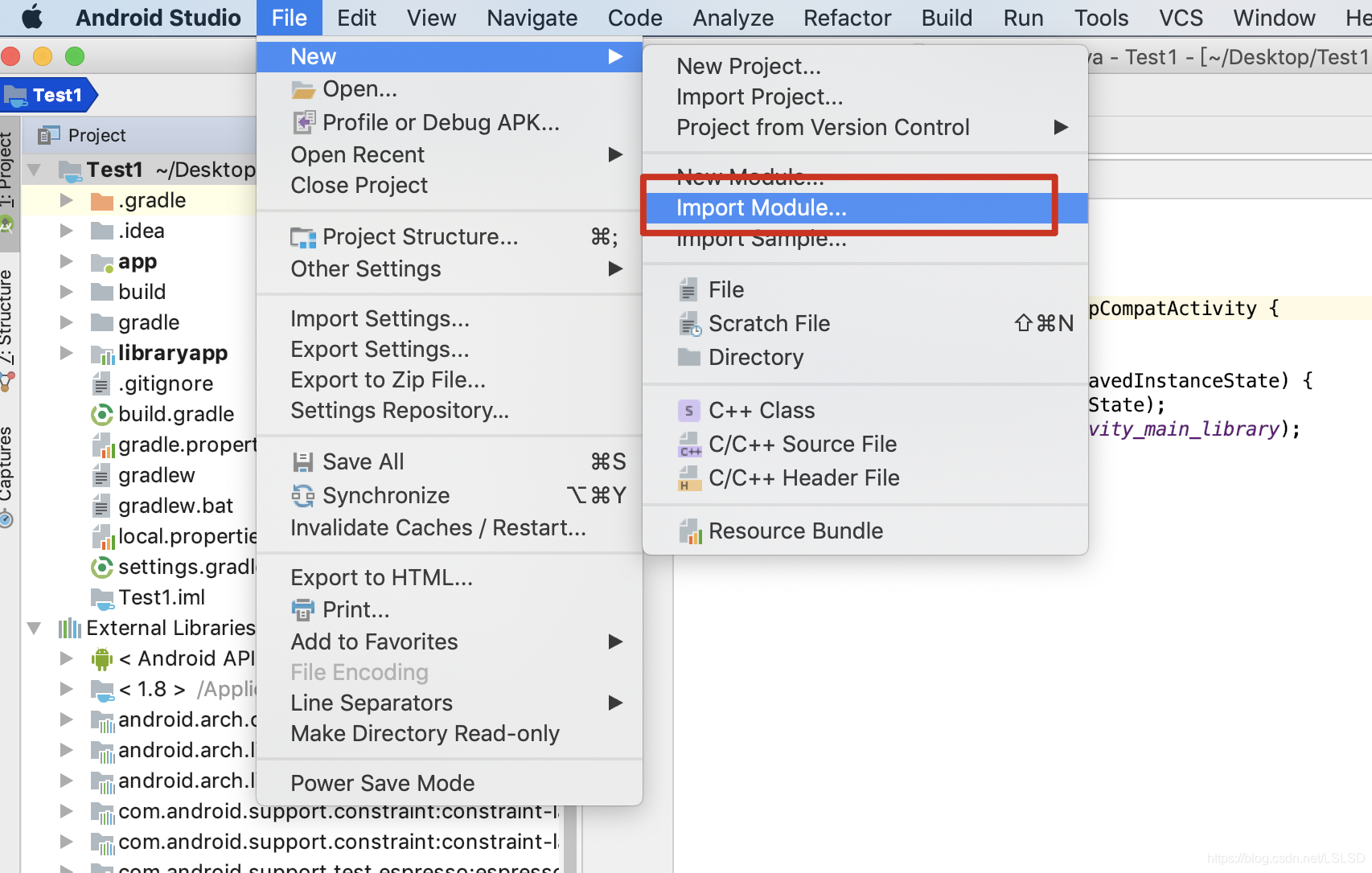Click the build.gradle file icon
1372x873 pixels.
[x=102, y=415]
